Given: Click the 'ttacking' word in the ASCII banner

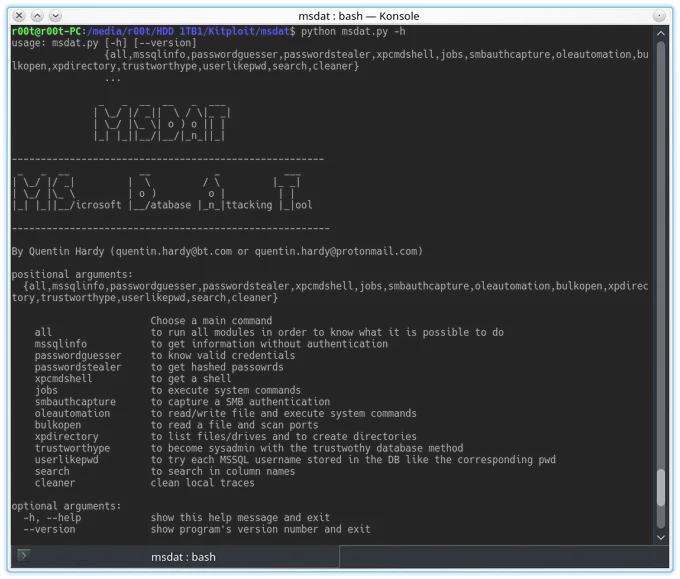Looking at the screenshot, I should (x=249, y=205).
